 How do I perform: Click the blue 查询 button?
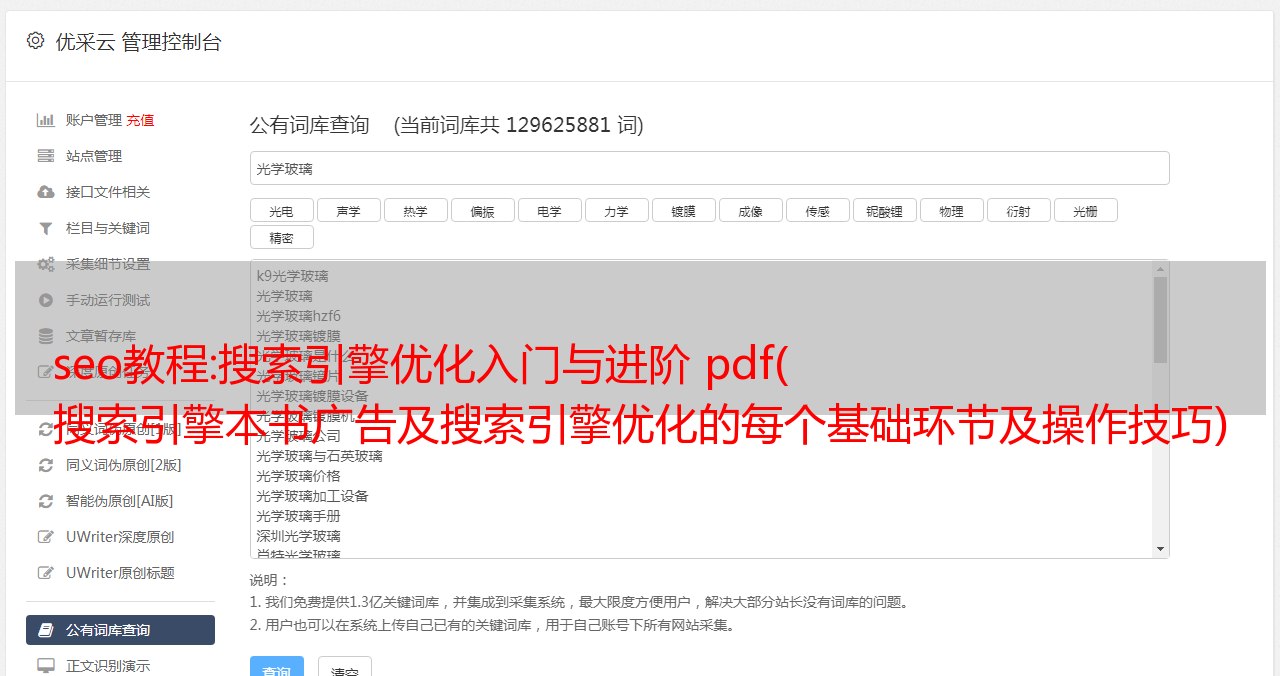click(x=277, y=668)
